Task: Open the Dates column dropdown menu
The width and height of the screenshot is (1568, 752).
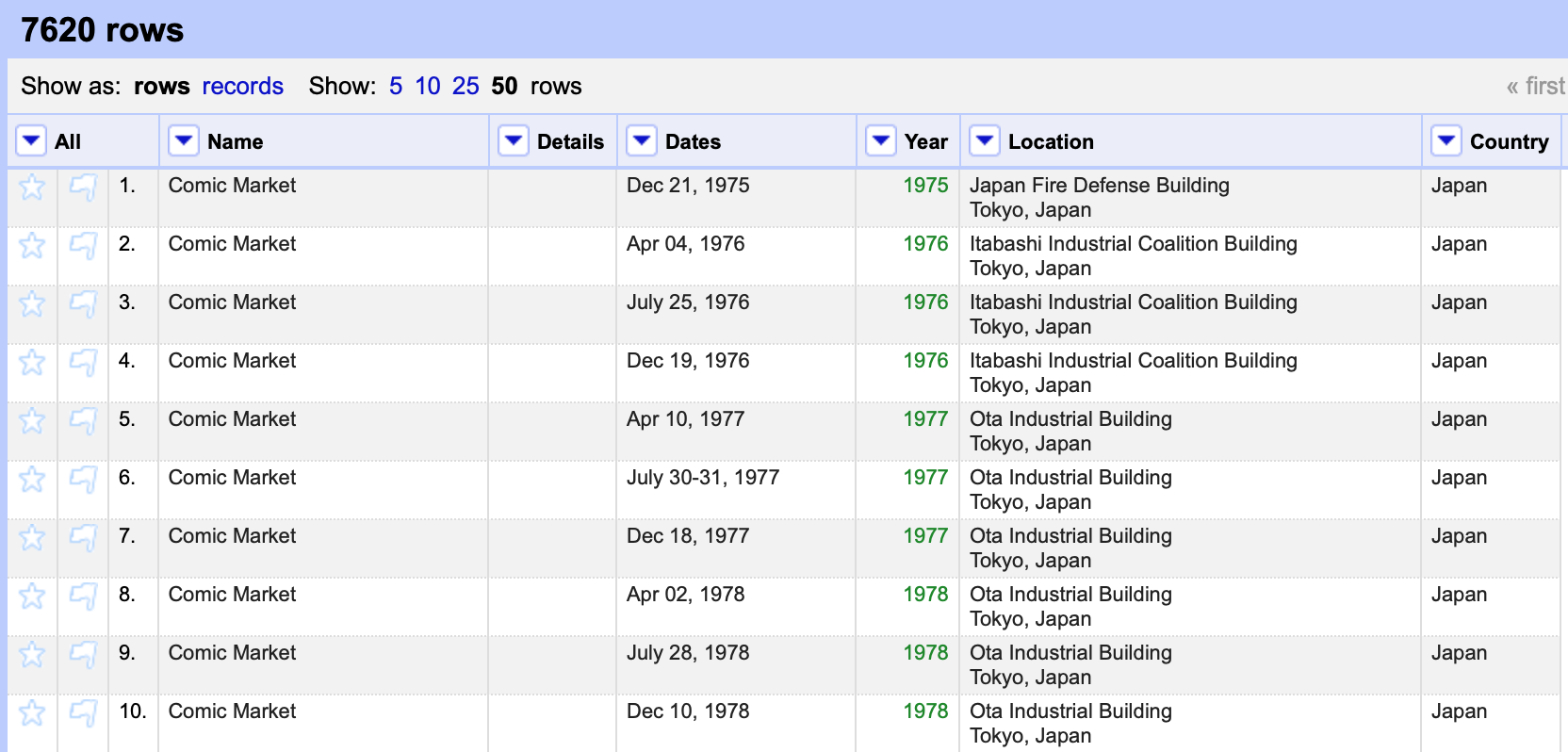Action: click(641, 141)
